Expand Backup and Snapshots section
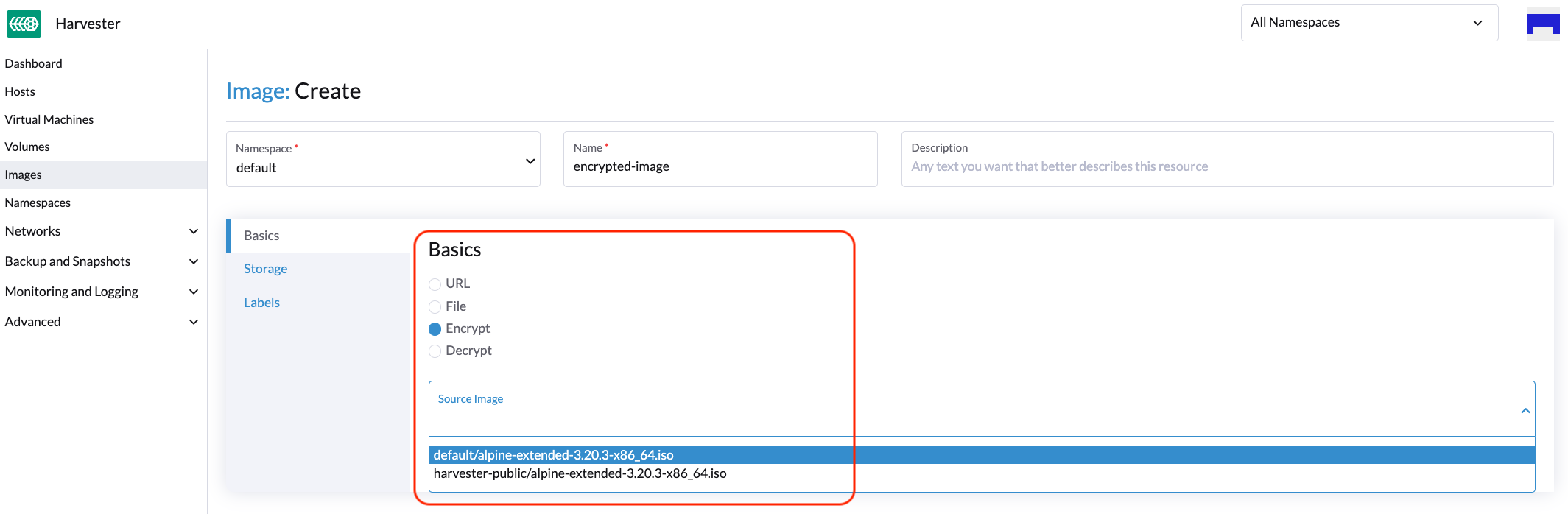Viewport: 1568px width, 514px height. point(194,261)
